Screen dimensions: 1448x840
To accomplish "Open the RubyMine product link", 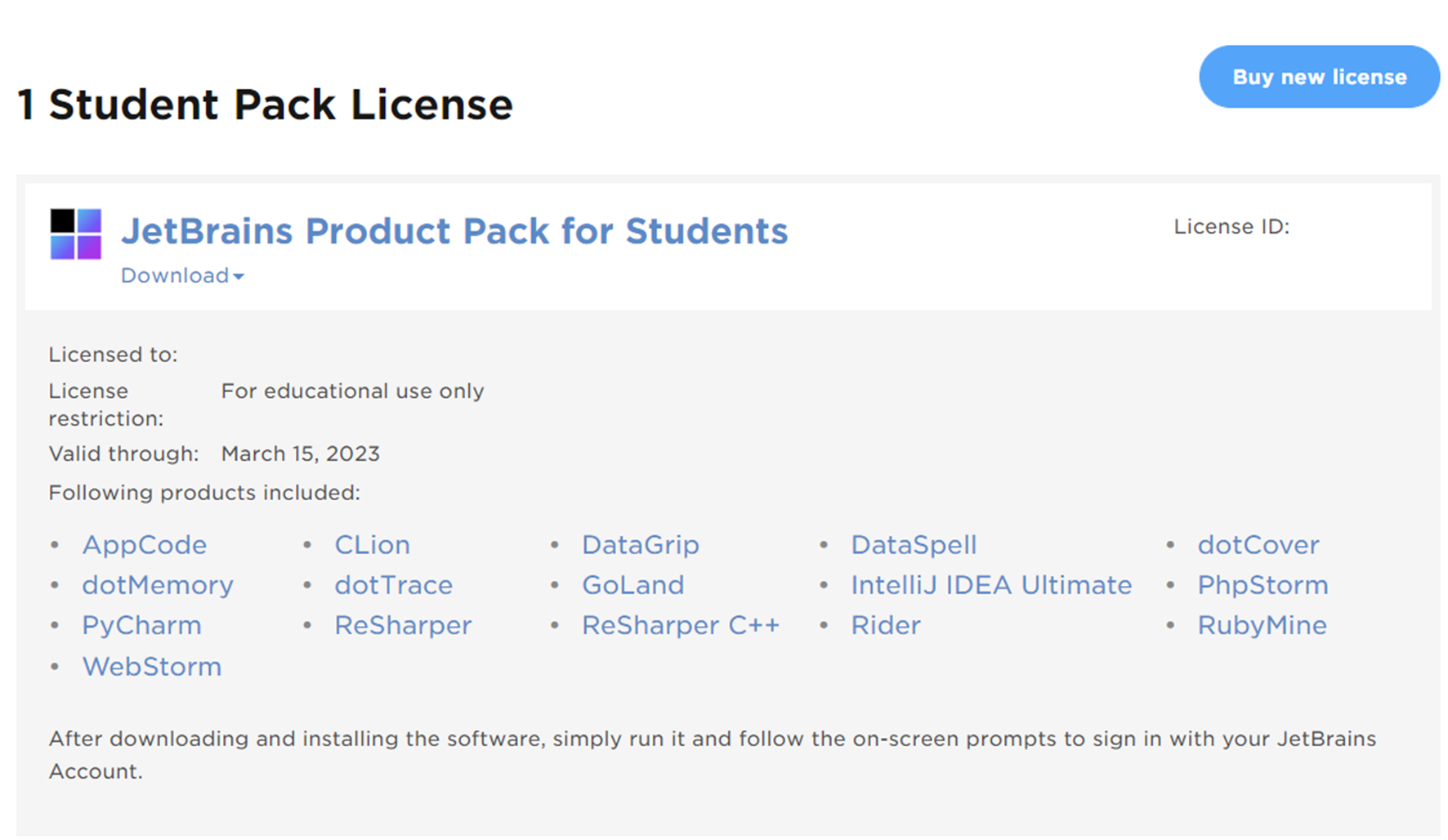I will click(1262, 626).
